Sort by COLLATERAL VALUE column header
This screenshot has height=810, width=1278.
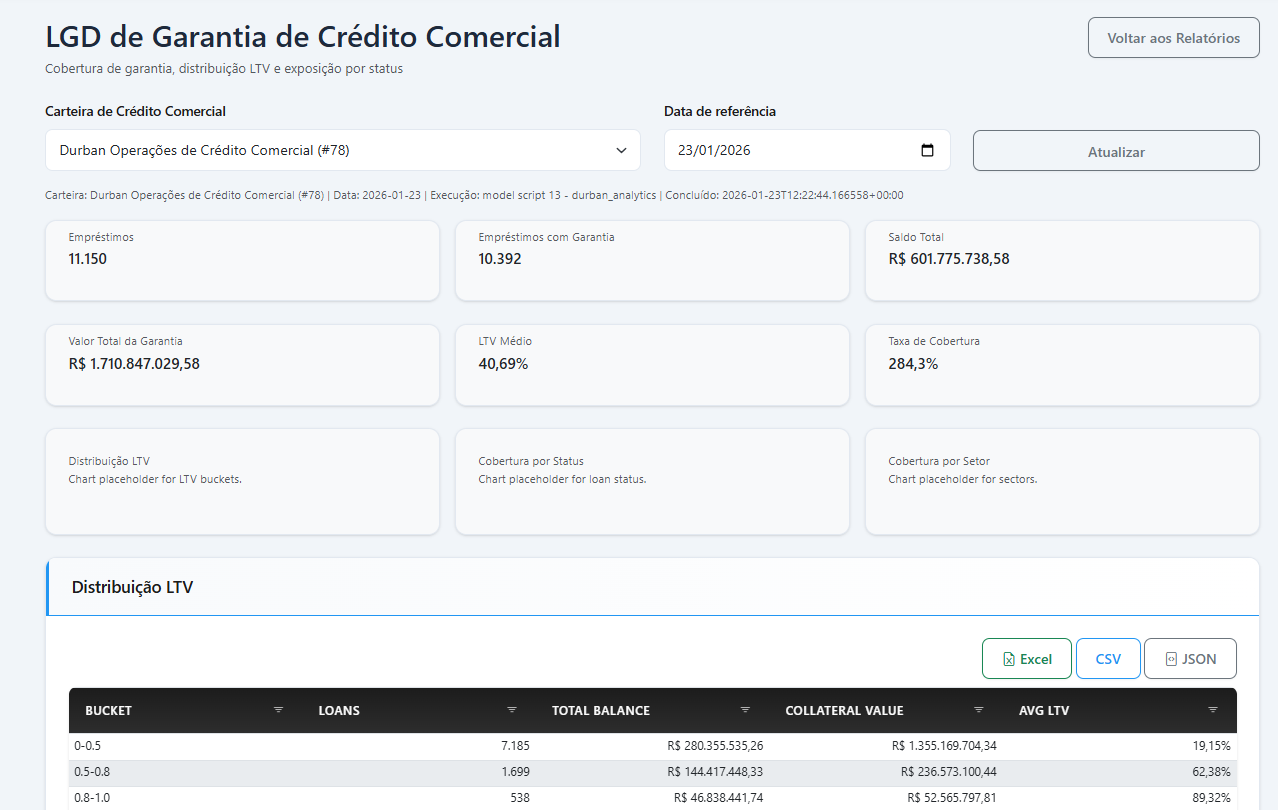pos(844,710)
